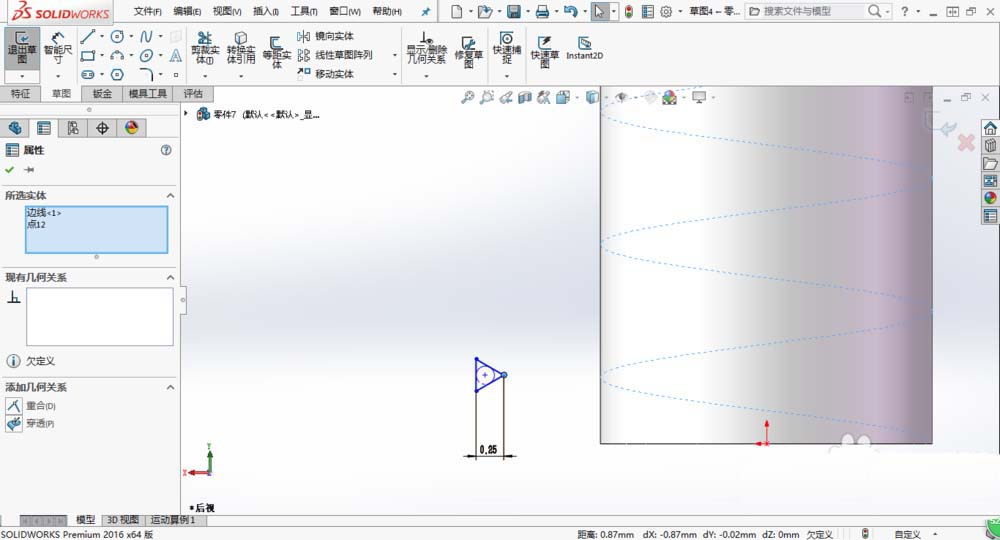This screenshot has height=540, width=1000.
Task: Open the Trim Entities dropdown arrow
Action: 205,77
